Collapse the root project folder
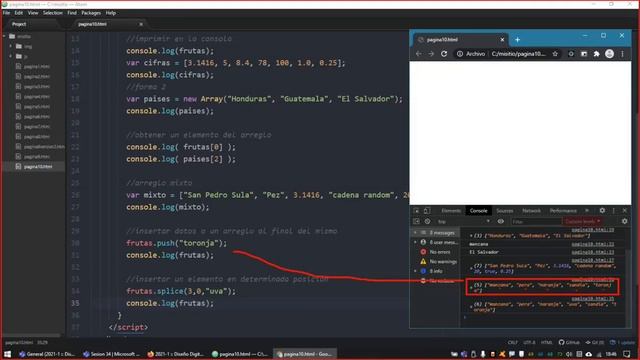This screenshot has width=640, height=360. (x=4, y=36)
